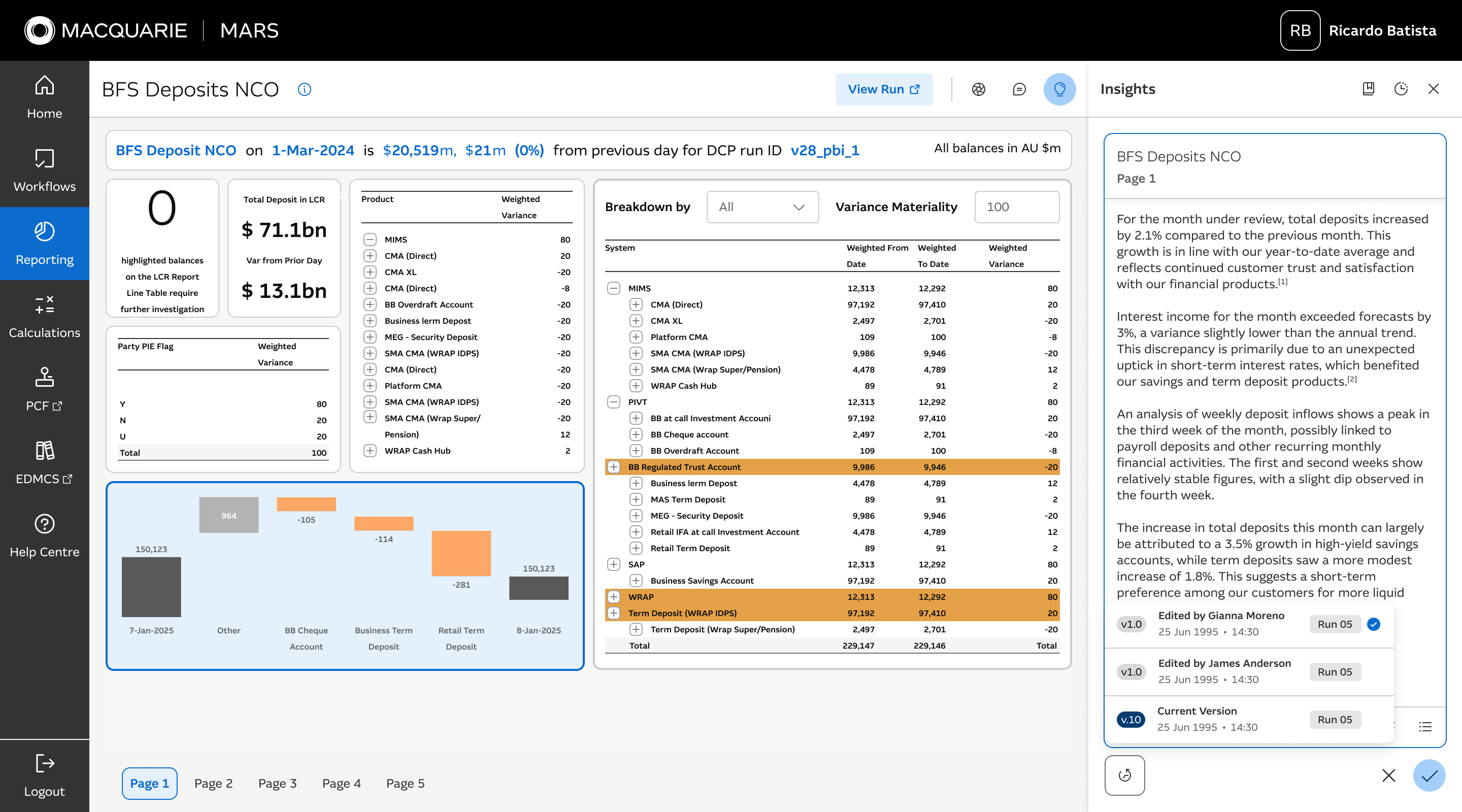Image resolution: width=1462 pixels, height=812 pixels.
Task: Confirm the insight with the checkmark button
Action: click(x=1429, y=775)
